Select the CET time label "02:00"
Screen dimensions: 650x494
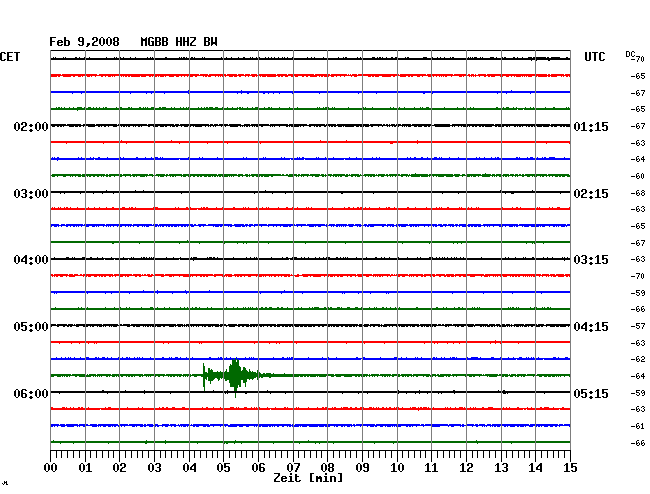(x=31, y=126)
